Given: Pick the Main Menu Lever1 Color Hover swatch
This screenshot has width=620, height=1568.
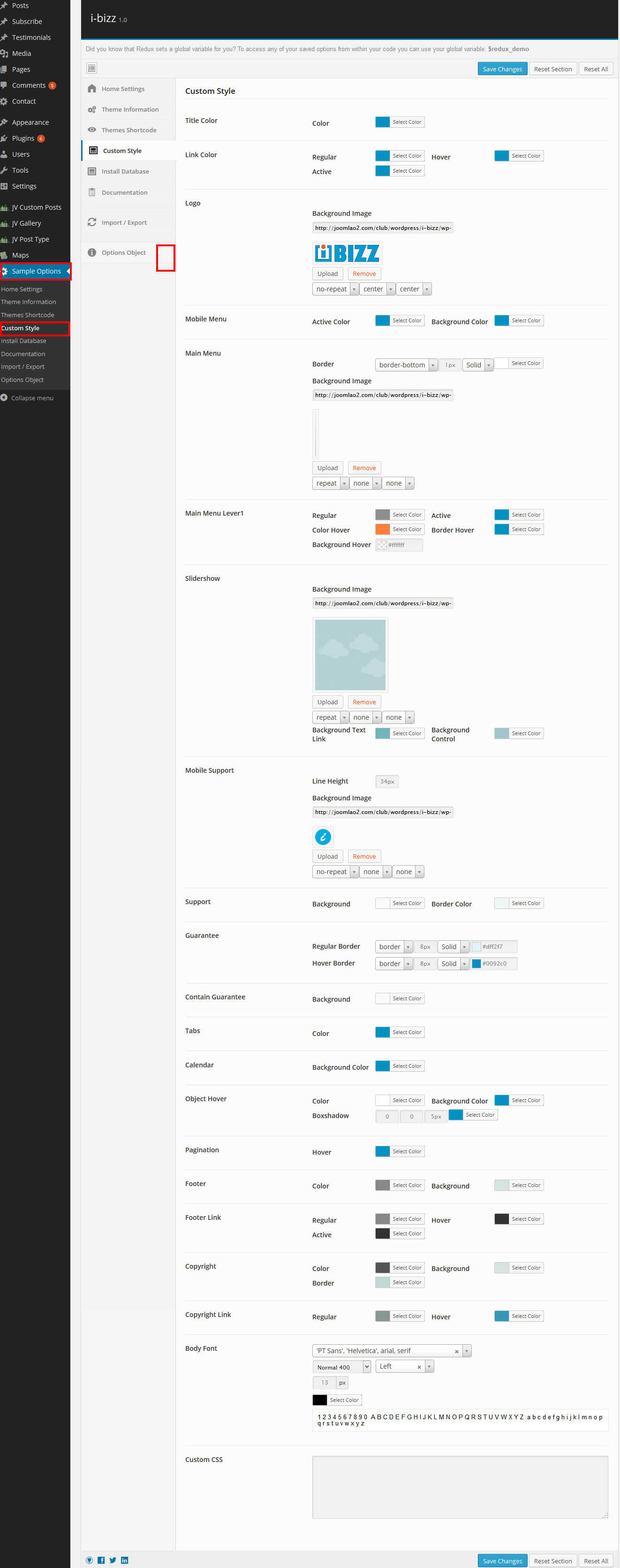Looking at the screenshot, I should click(383, 530).
